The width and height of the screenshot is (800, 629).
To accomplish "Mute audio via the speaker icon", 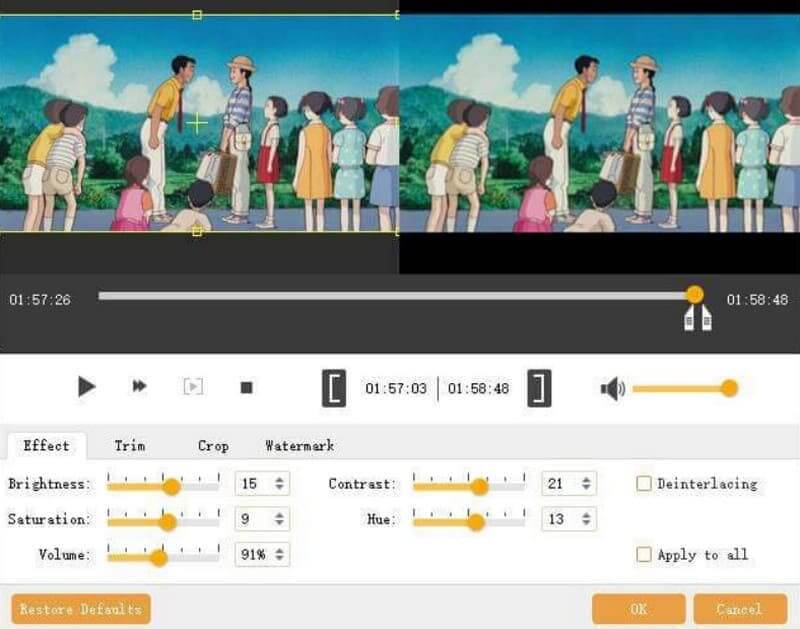I will [613, 389].
